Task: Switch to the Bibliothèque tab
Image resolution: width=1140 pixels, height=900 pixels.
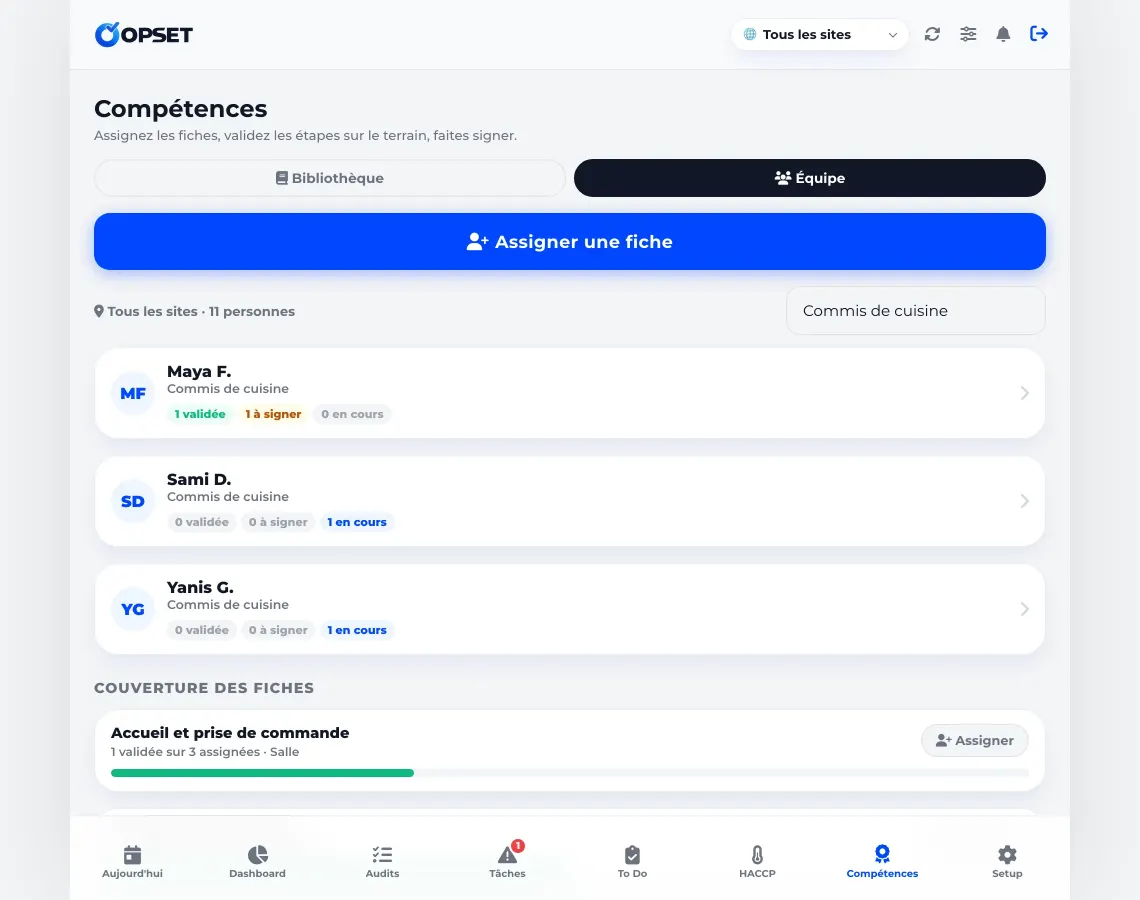Action: click(x=330, y=178)
